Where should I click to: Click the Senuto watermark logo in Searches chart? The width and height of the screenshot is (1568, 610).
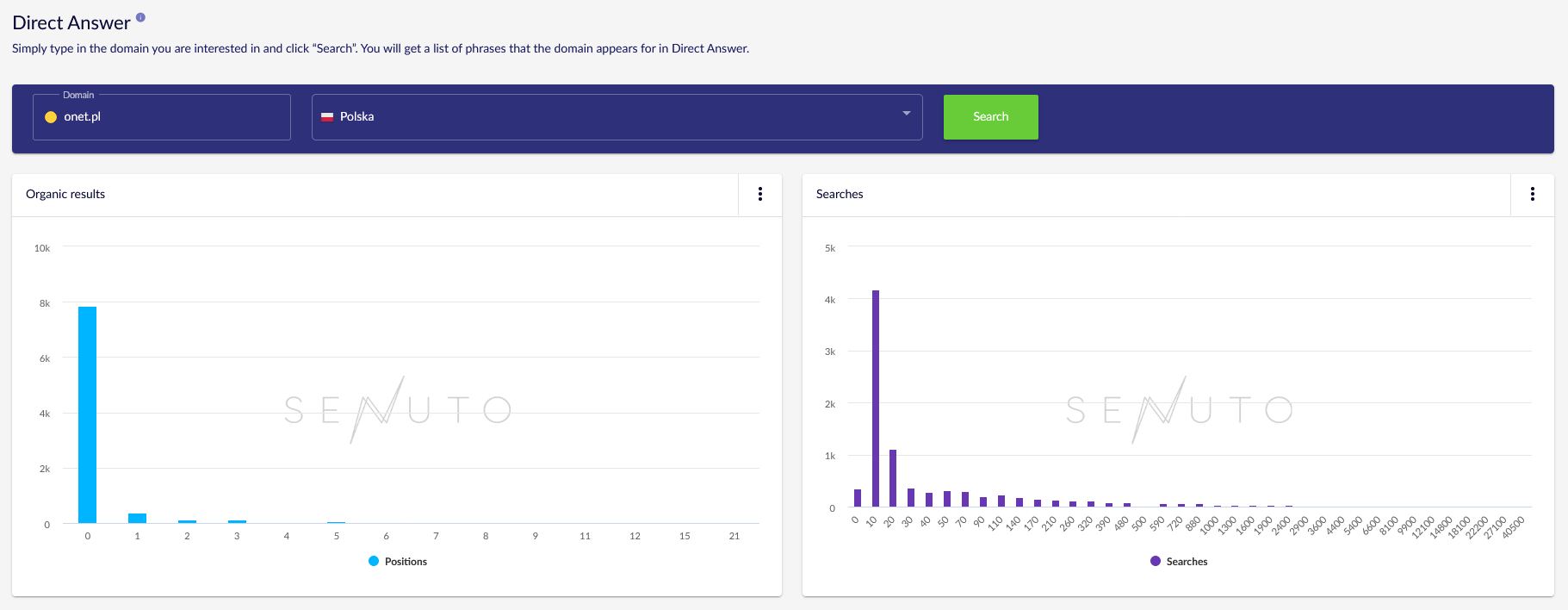pos(1179,410)
